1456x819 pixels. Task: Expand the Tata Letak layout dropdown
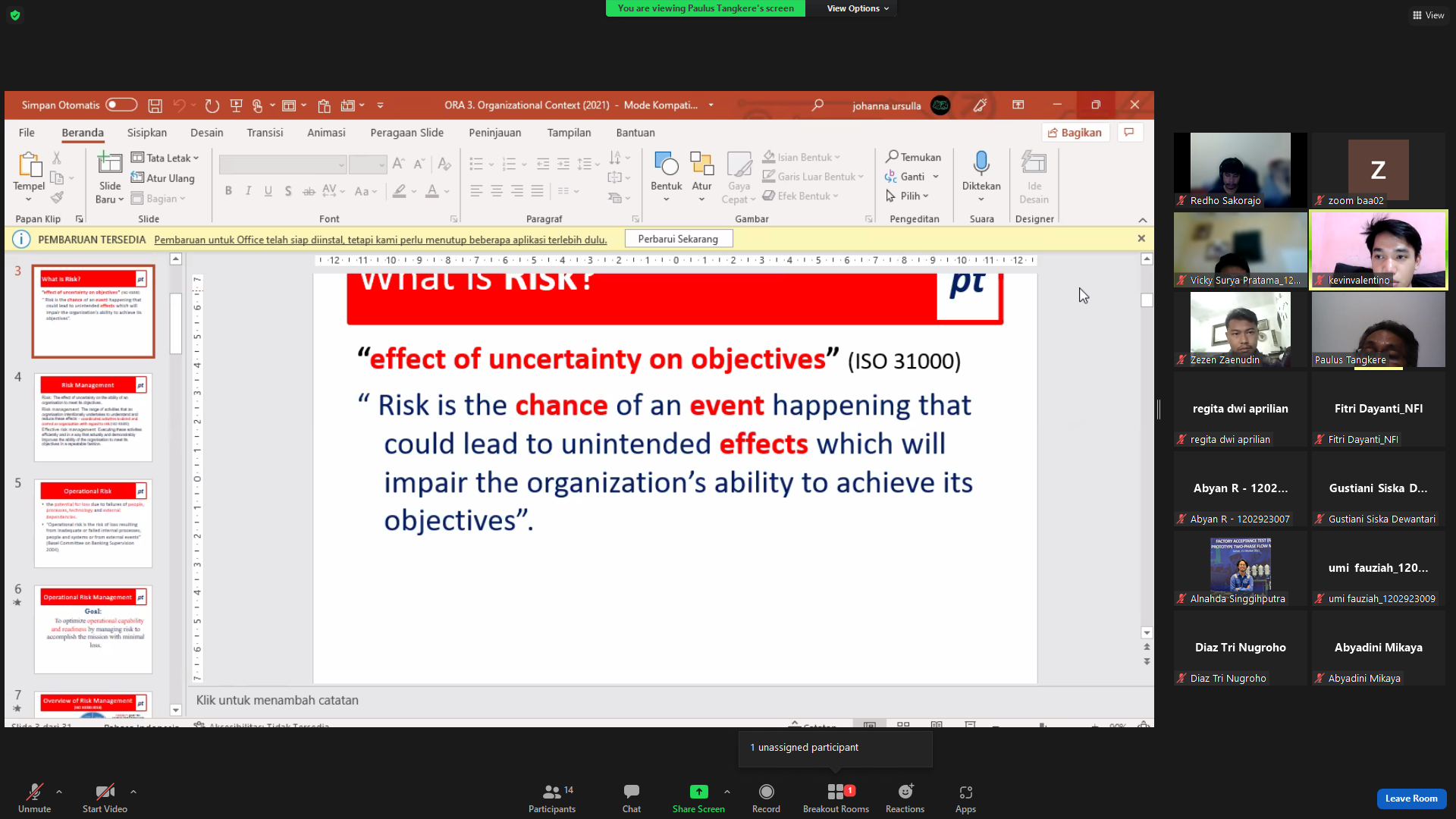tap(165, 158)
